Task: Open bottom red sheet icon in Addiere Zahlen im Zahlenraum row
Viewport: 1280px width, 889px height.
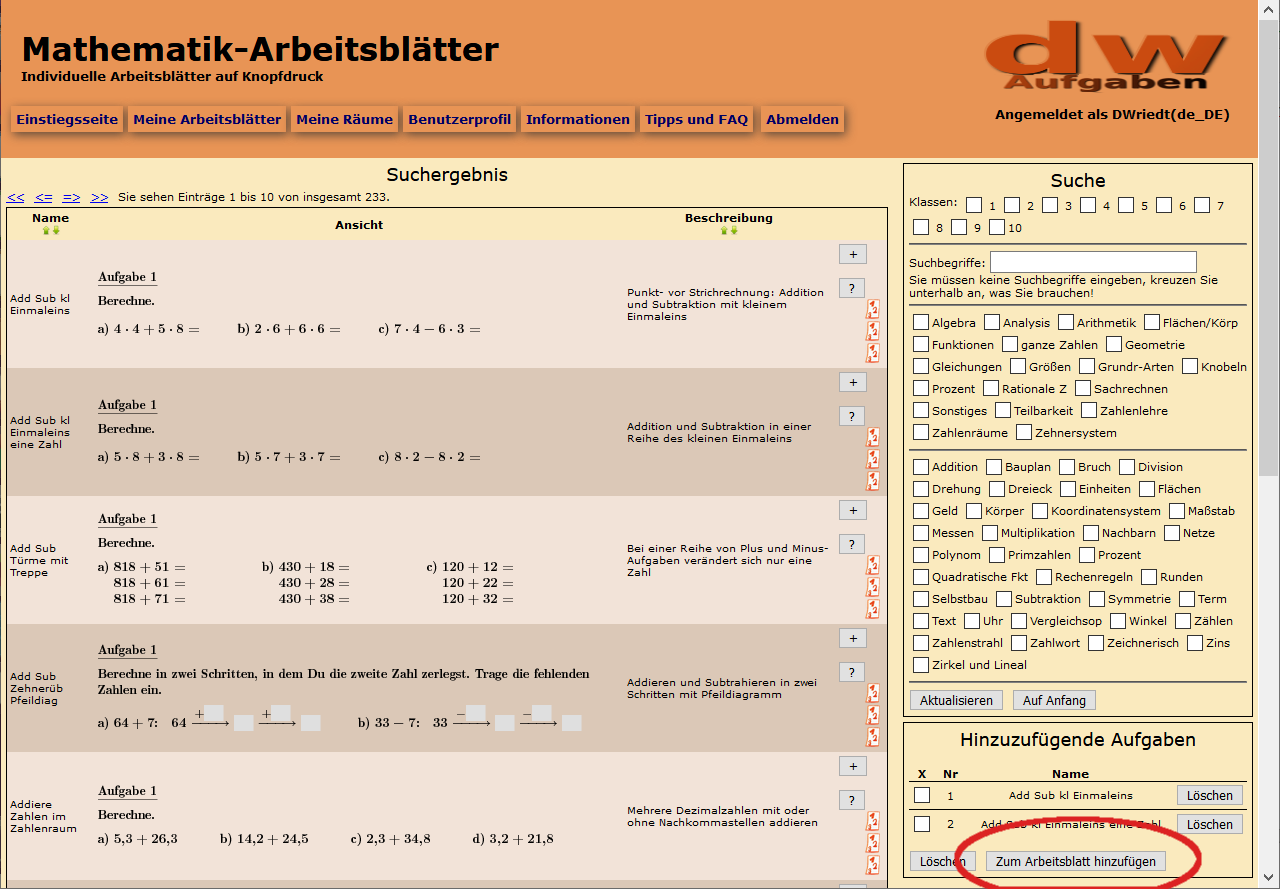Action: click(x=873, y=864)
